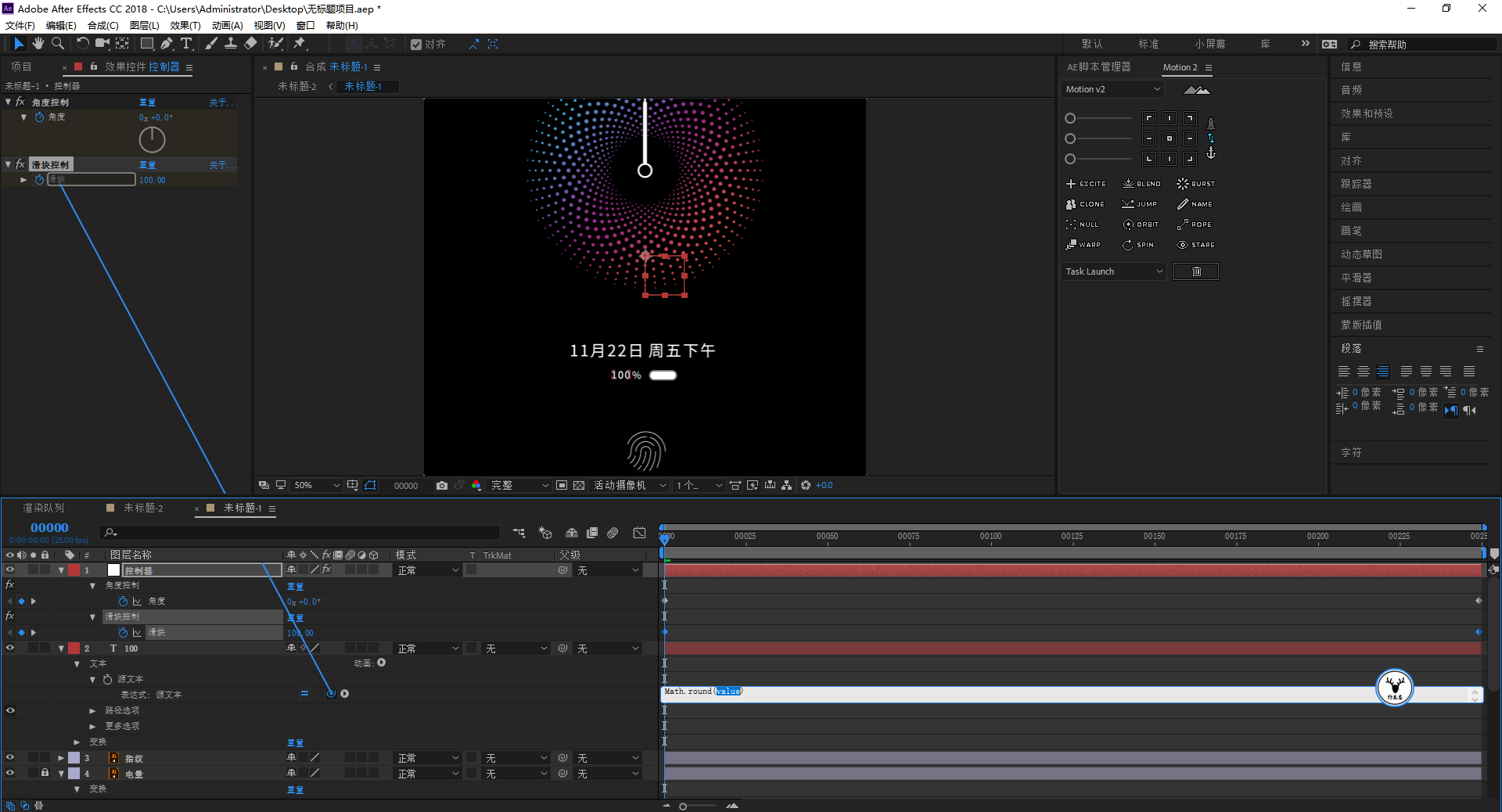Screen dimensions: 1502x812
Task: Toggle the 角度 stopwatch in the timeline
Action: pos(123,602)
